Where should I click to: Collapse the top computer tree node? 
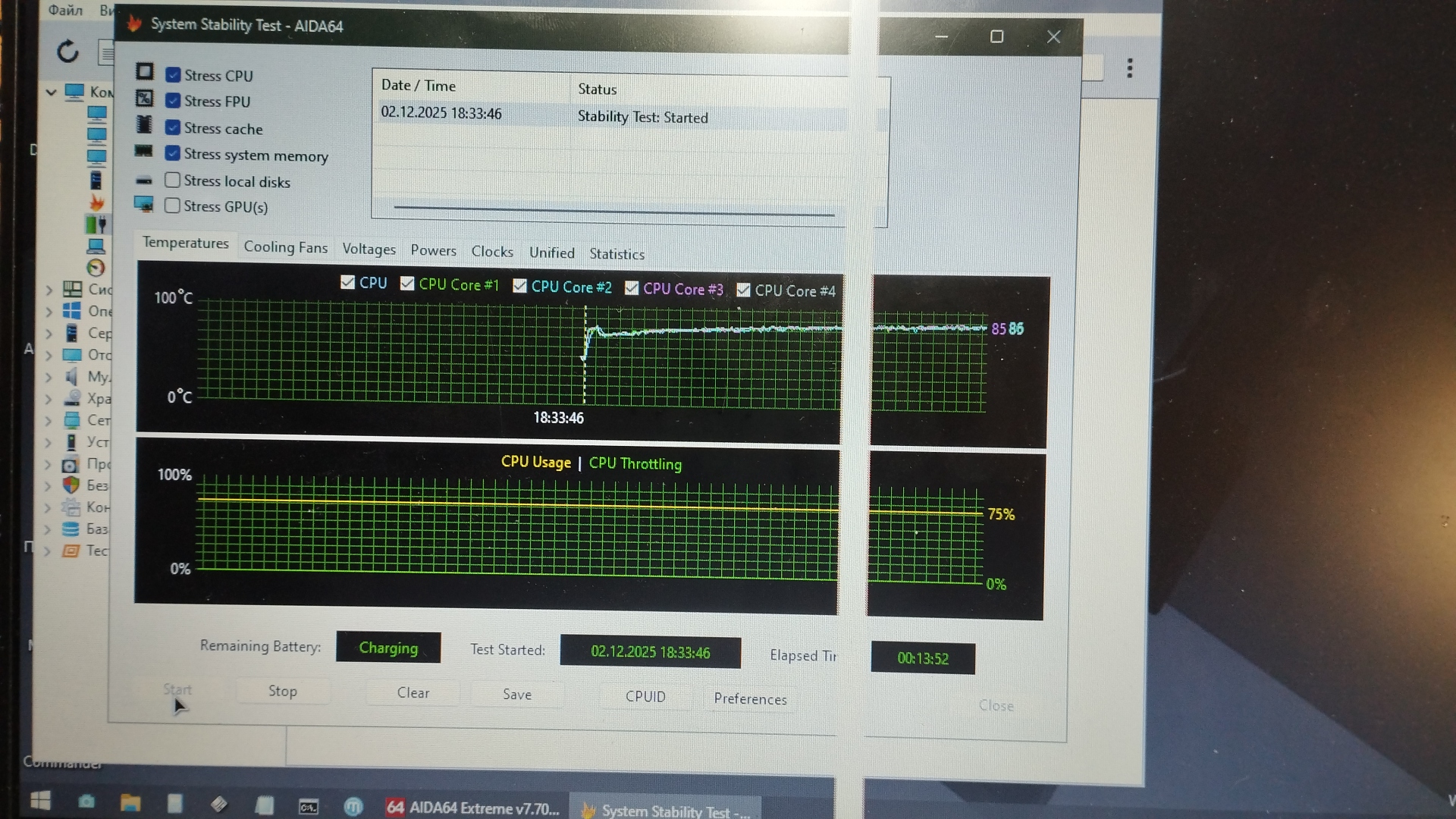[51, 93]
